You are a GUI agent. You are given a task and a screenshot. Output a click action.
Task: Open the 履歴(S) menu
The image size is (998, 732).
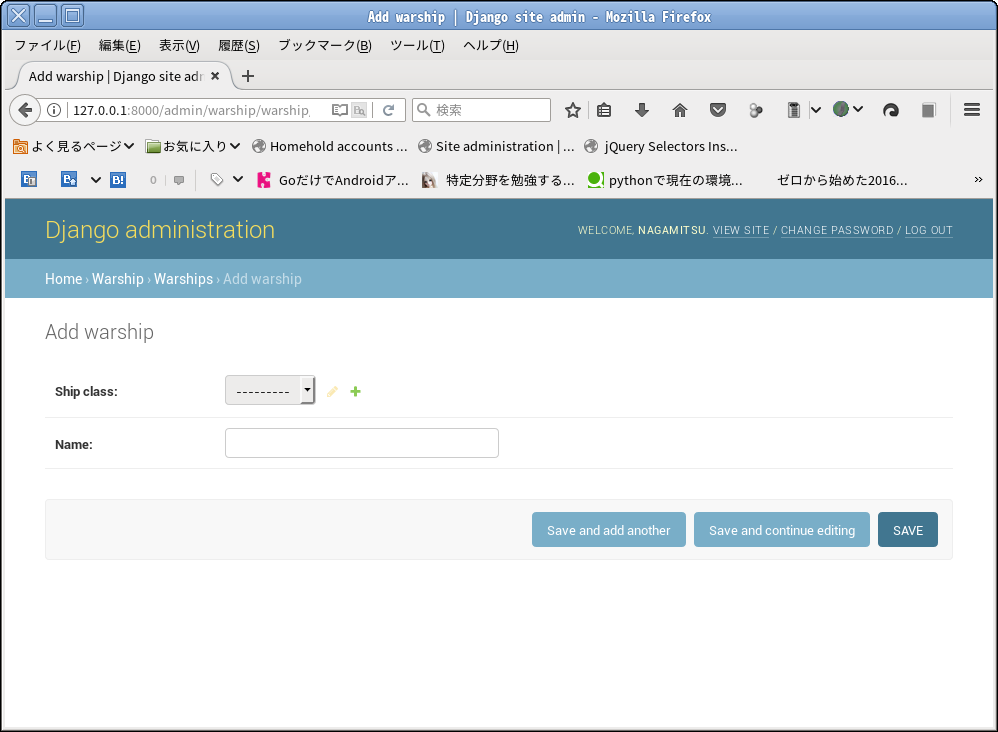[239, 45]
